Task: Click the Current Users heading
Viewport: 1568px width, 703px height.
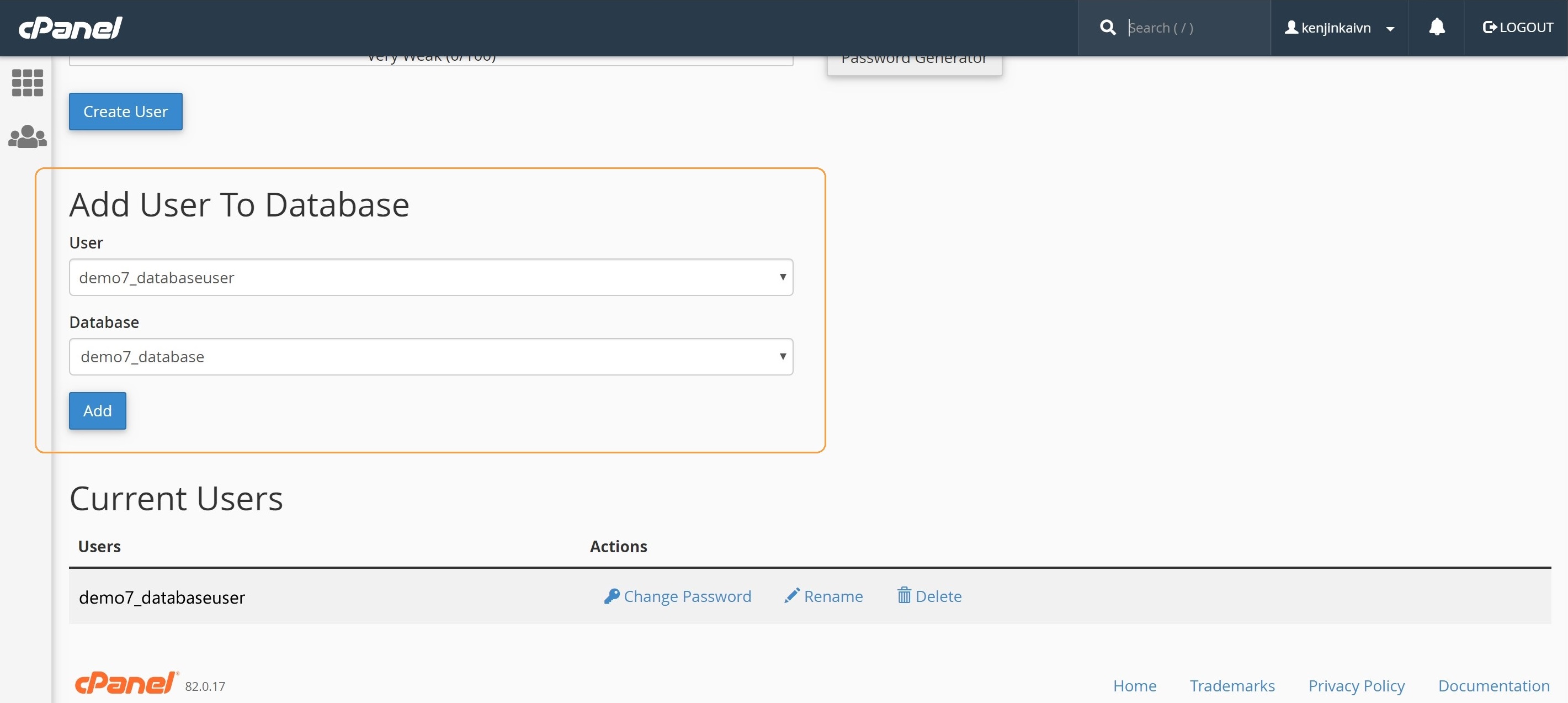Action: pyautogui.click(x=176, y=498)
